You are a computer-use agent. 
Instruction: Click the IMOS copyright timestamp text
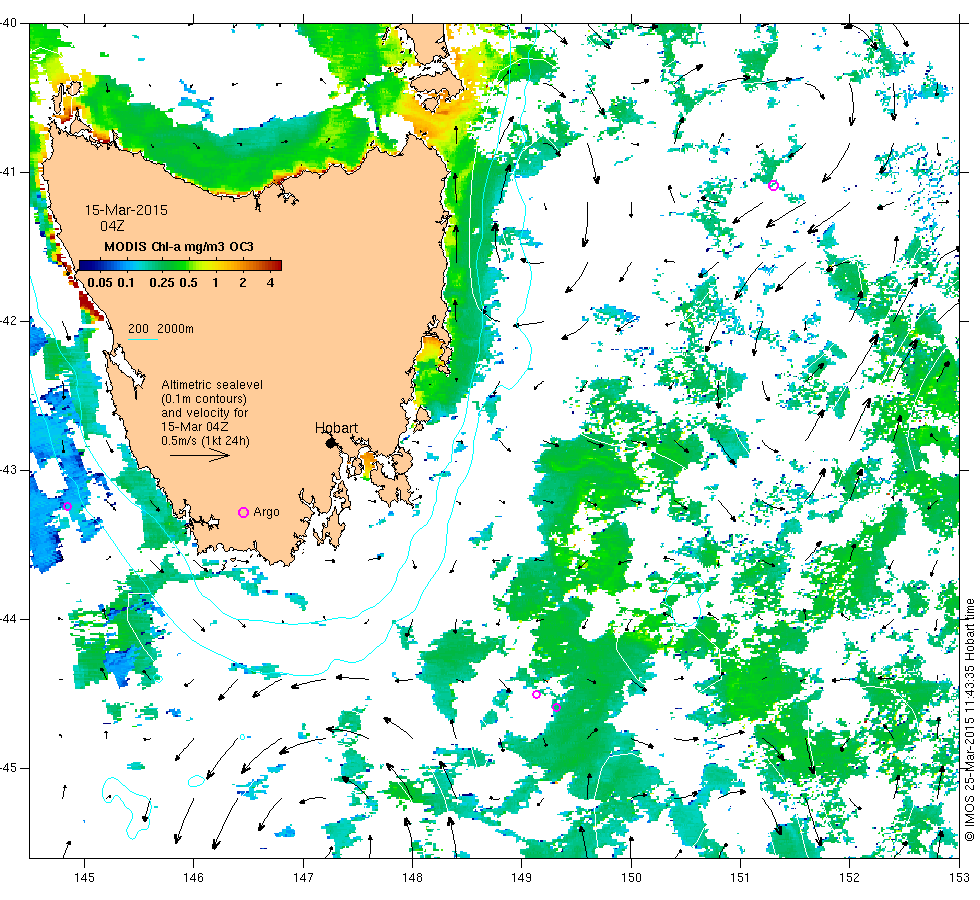point(969,719)
